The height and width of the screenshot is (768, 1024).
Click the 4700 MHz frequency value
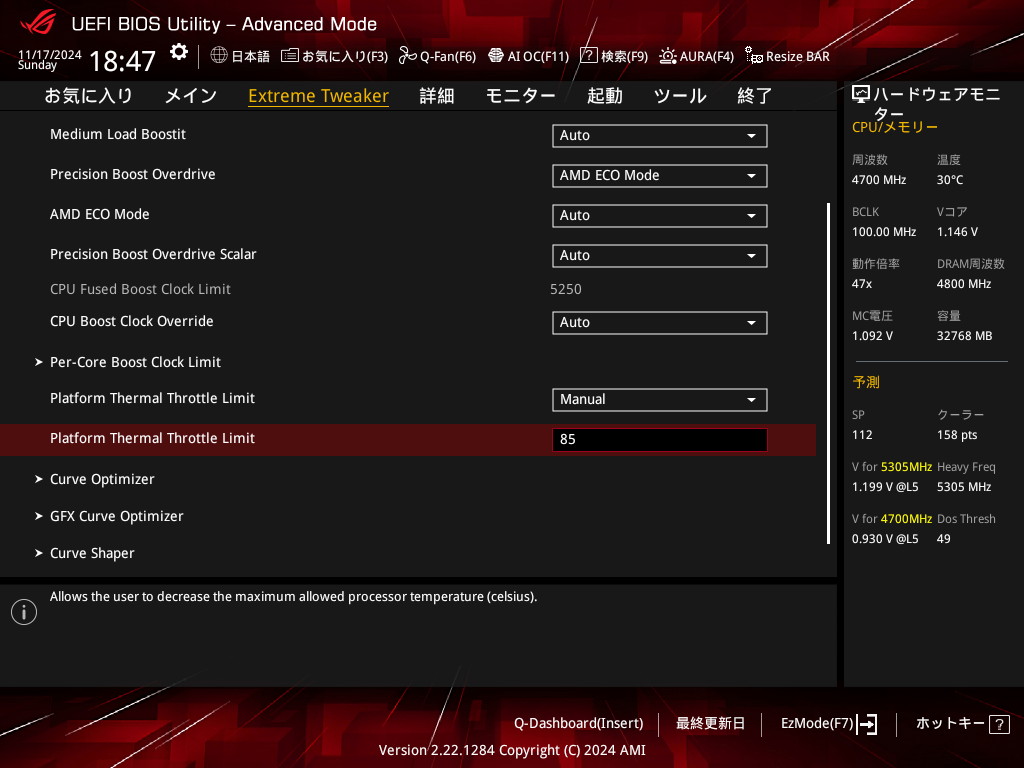[878, 180]
